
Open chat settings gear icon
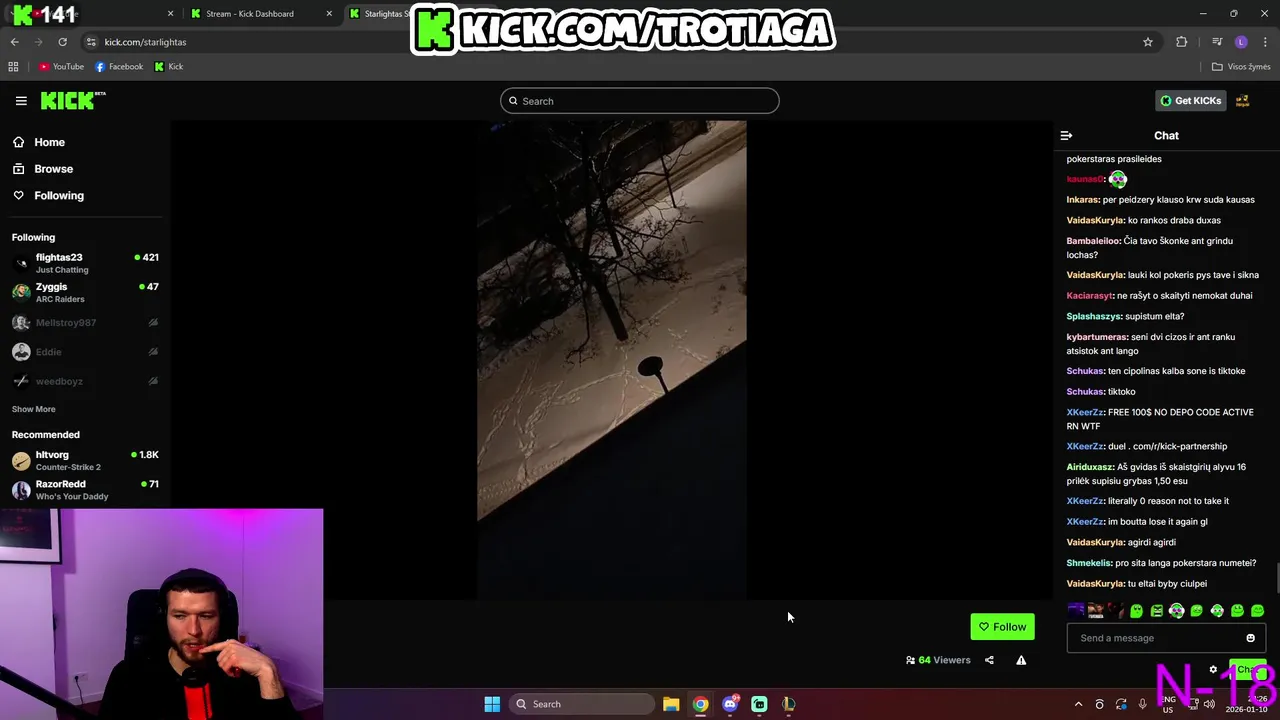[1213, 670]
